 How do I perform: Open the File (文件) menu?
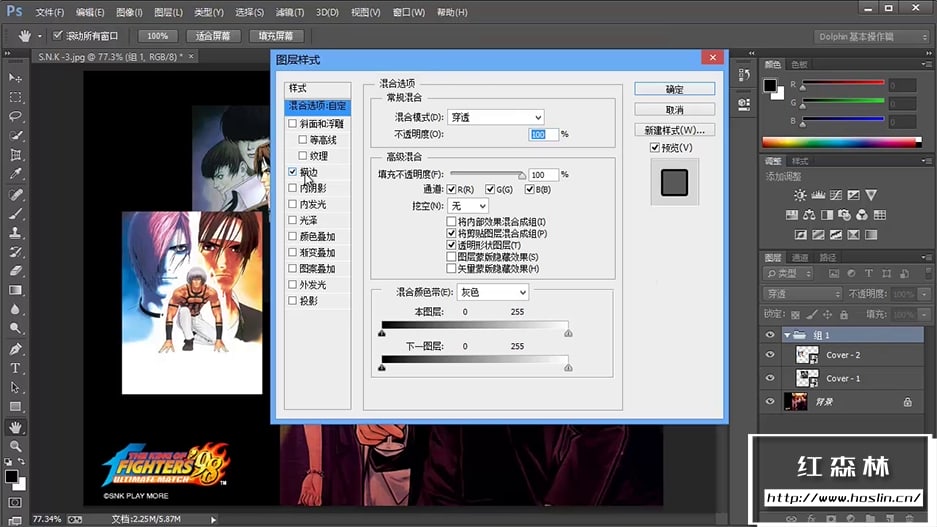(50, 12)
